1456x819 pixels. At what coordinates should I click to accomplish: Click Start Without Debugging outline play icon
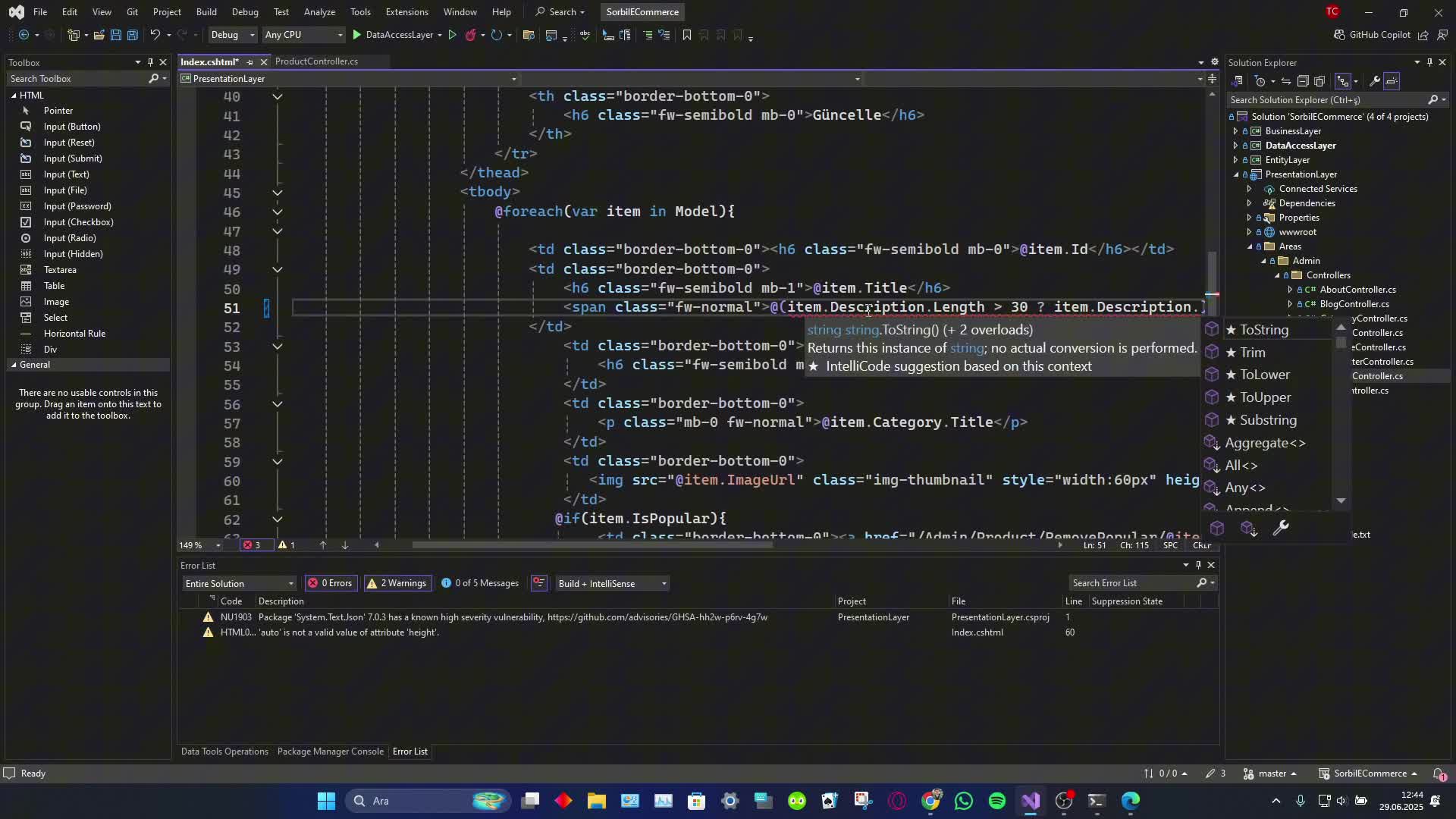point(452,35)
